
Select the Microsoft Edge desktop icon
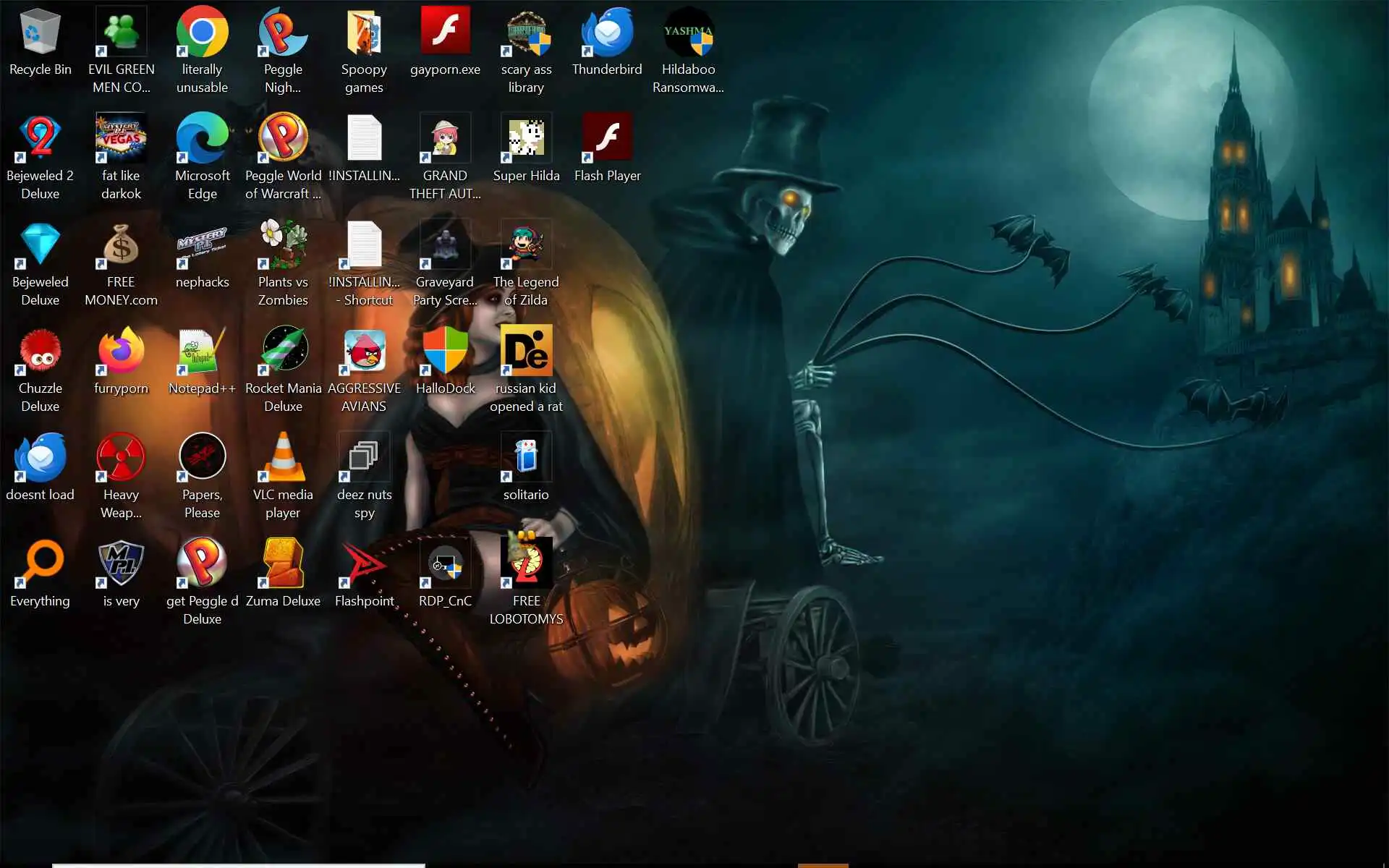click(x=202, y=137)
